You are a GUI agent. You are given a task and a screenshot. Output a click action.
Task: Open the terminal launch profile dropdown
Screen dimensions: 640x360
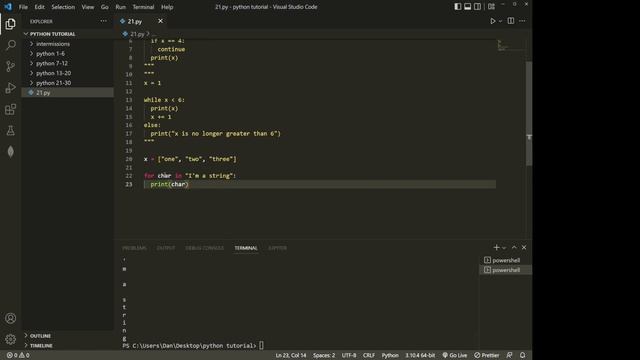point(504,248)
